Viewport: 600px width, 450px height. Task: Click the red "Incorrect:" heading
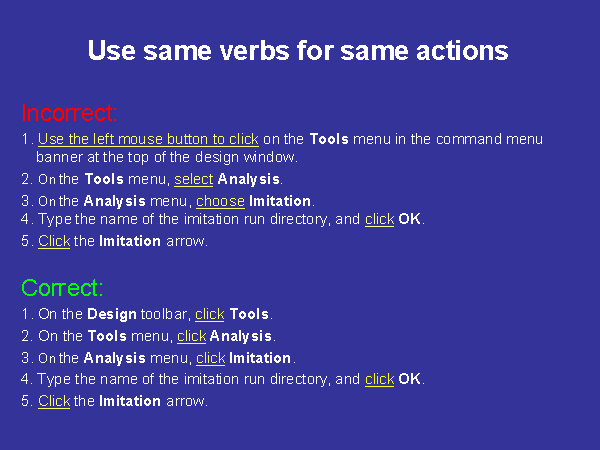point(70,111)
